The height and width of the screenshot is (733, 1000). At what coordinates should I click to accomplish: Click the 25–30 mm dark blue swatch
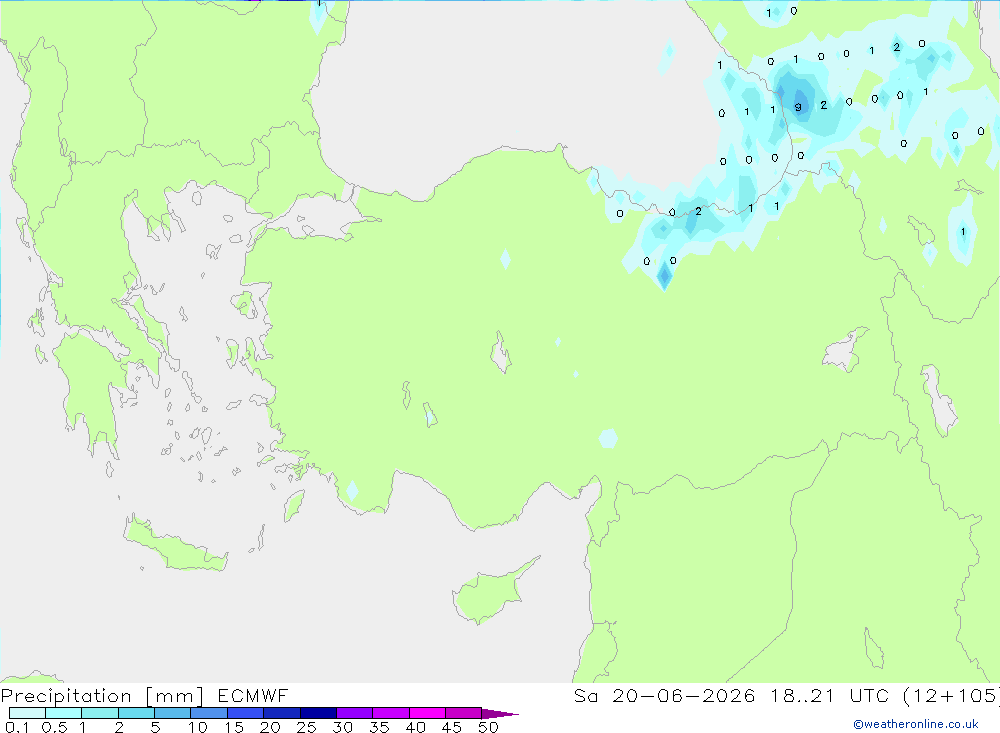[318, 713]
